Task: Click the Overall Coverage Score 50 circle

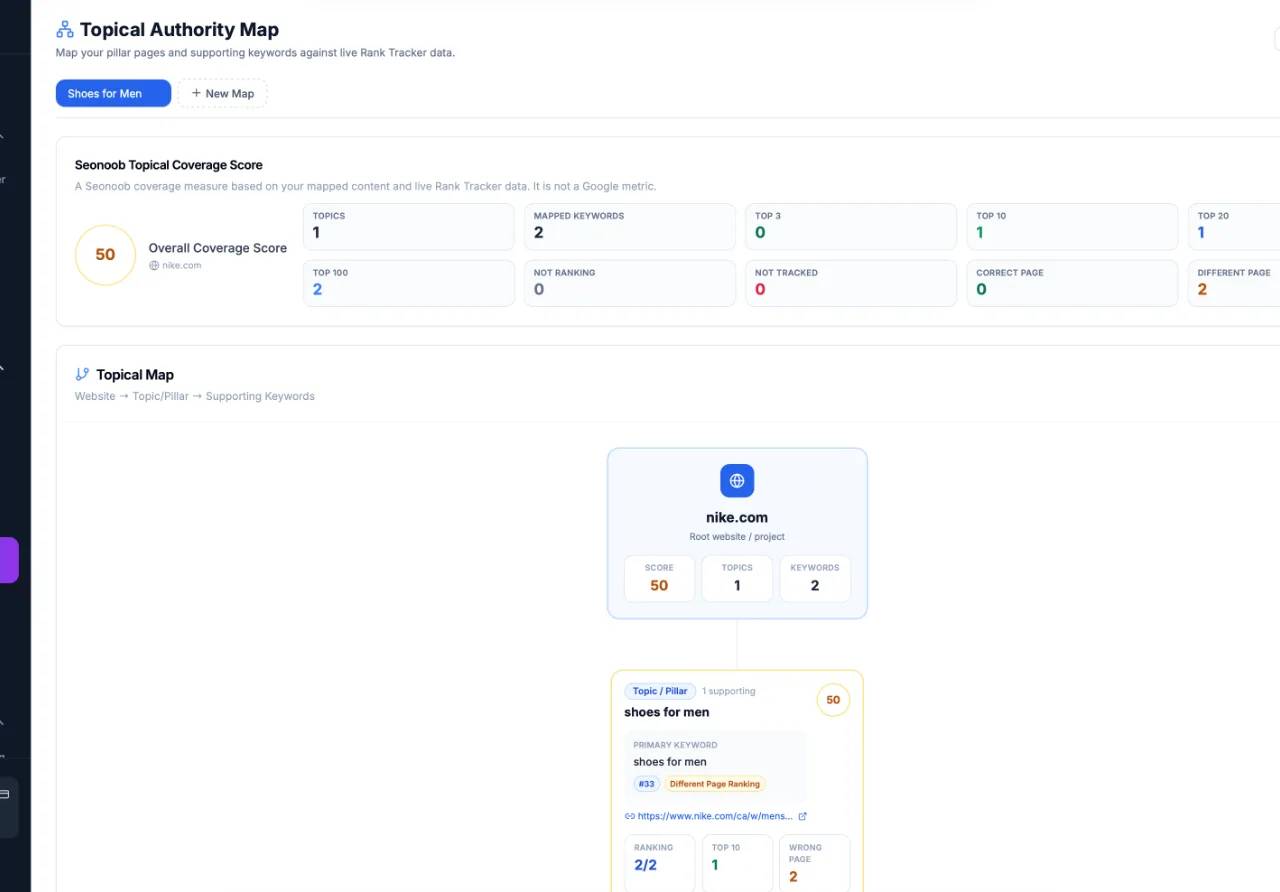Action: click(105, 255)
